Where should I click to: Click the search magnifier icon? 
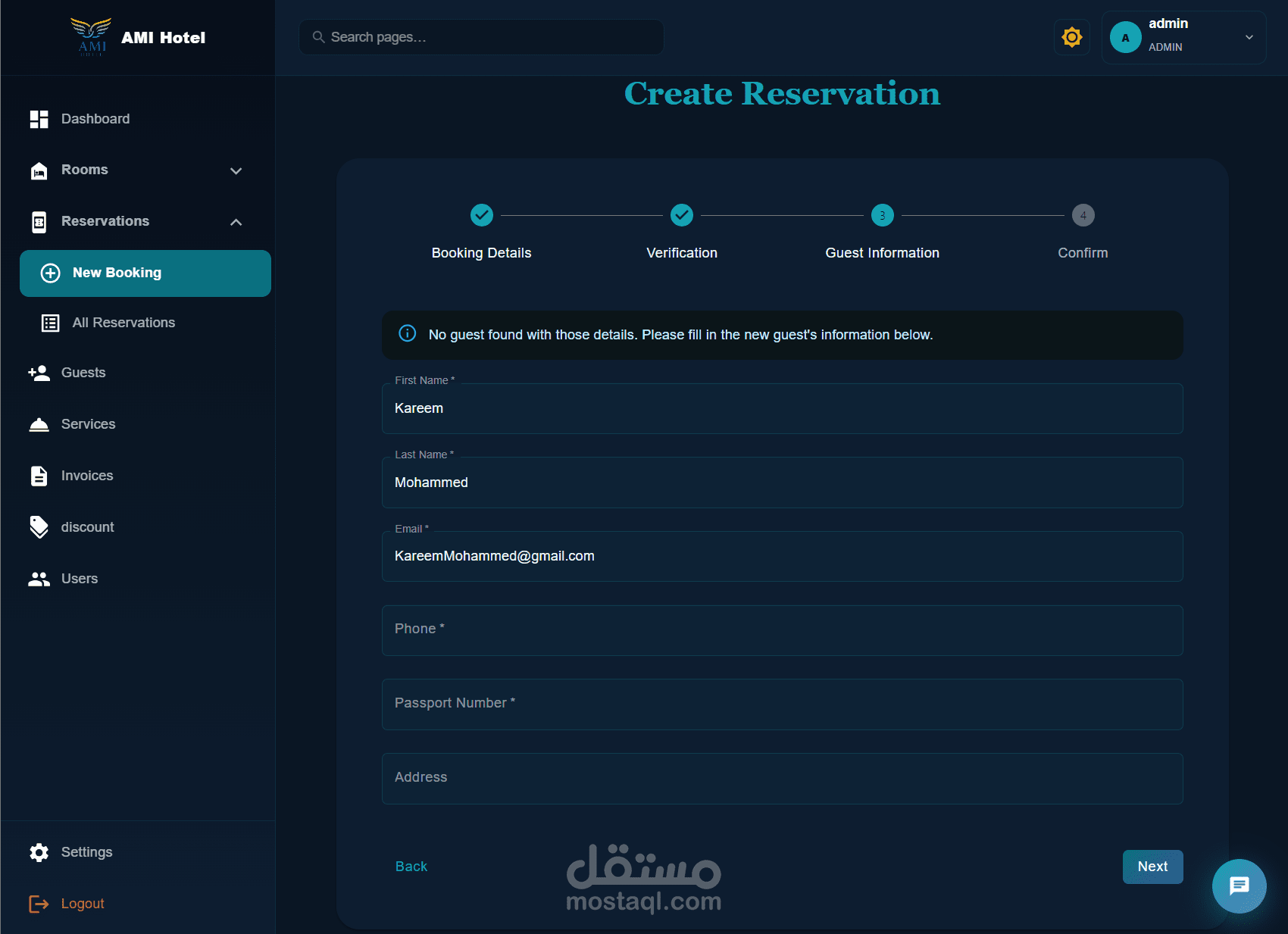(318, 37)
